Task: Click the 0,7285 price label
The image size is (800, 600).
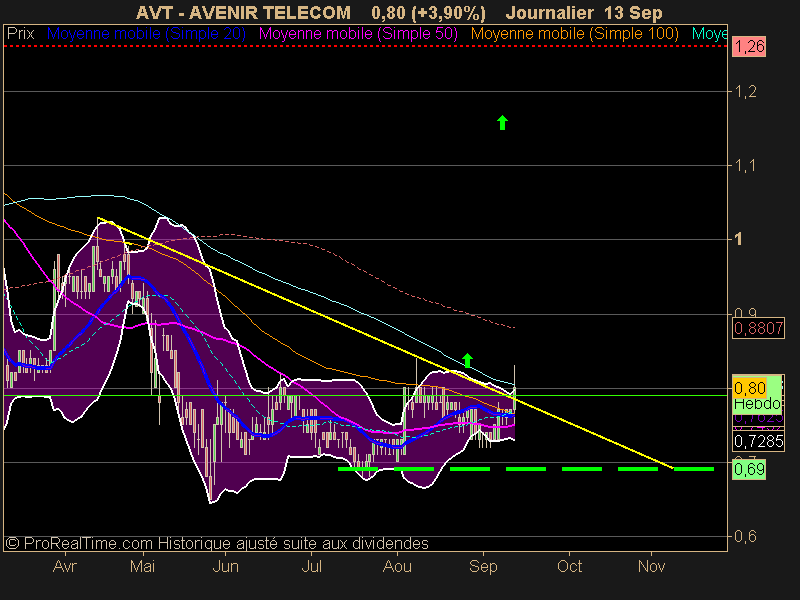Action: [x=758, y=441]
